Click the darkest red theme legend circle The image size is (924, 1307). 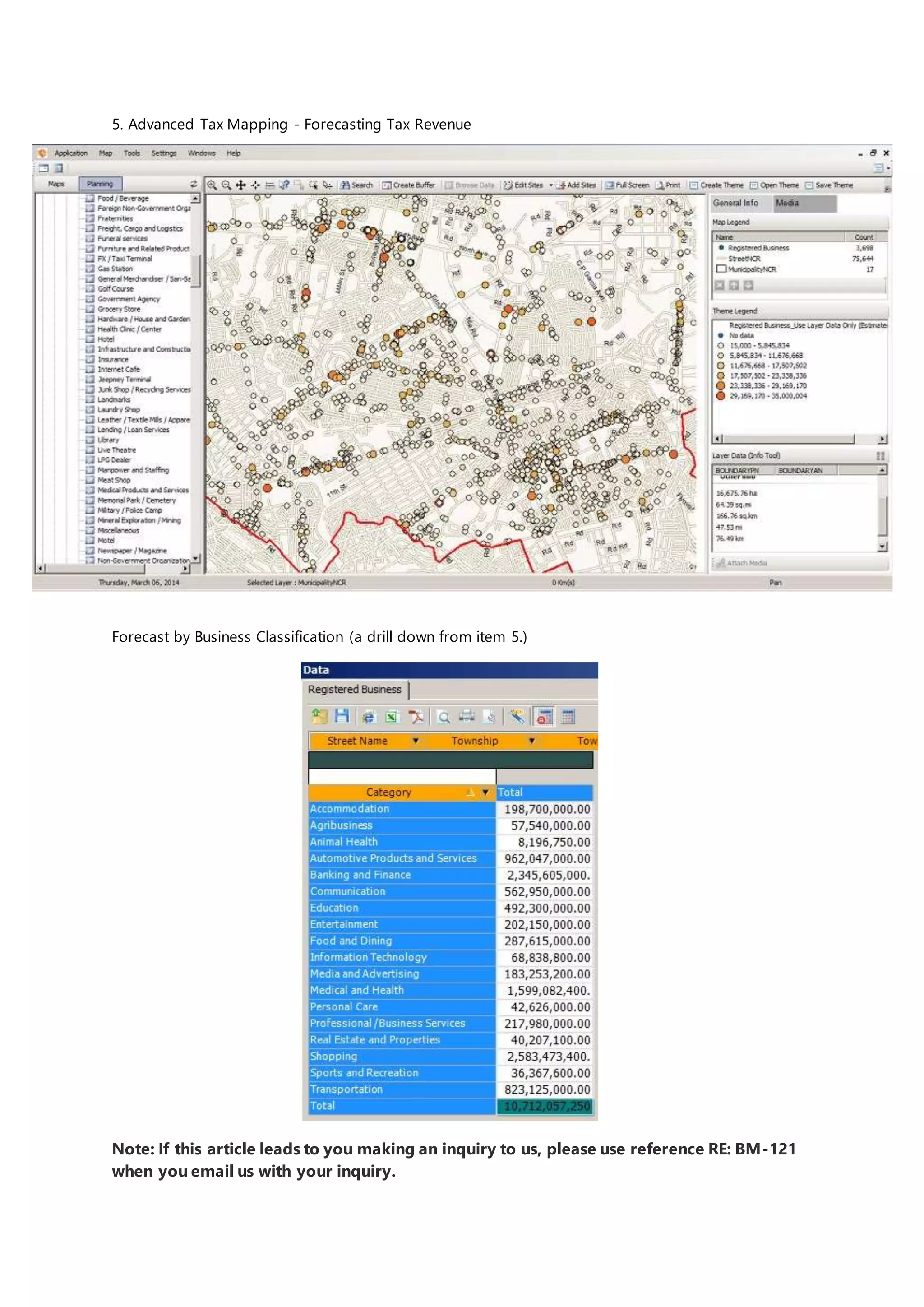721,396
